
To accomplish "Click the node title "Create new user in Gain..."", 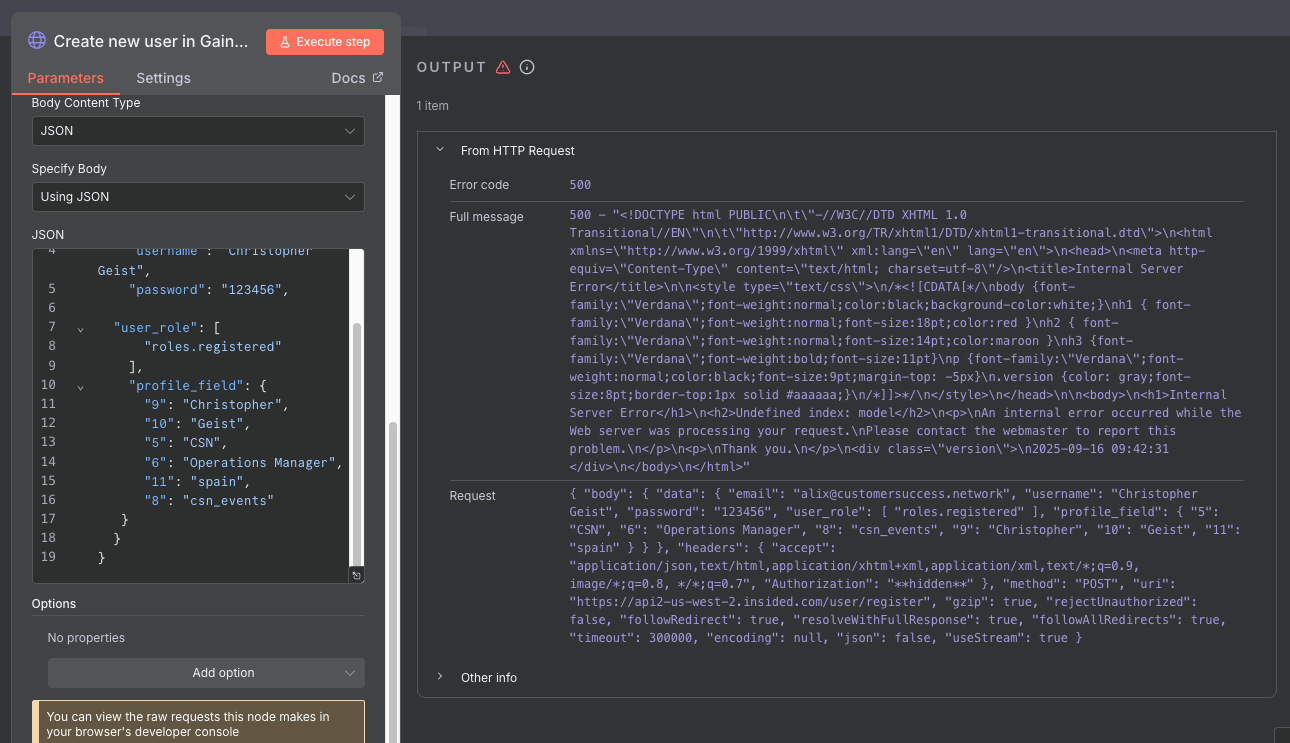I will (150, 41).
